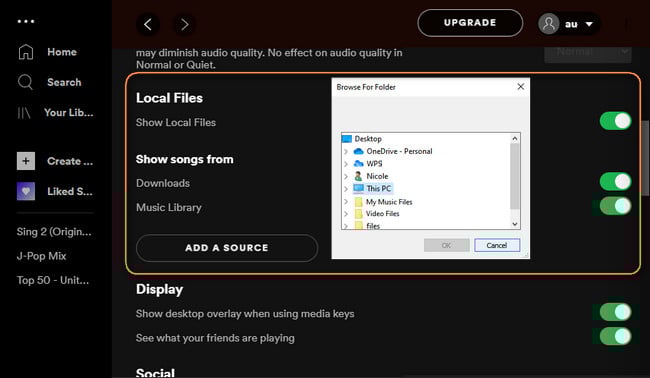The width and height of the screenshot is (650, 378).
Task: Click the folder tree scrollbar thumb
Action: click(515, 176)
